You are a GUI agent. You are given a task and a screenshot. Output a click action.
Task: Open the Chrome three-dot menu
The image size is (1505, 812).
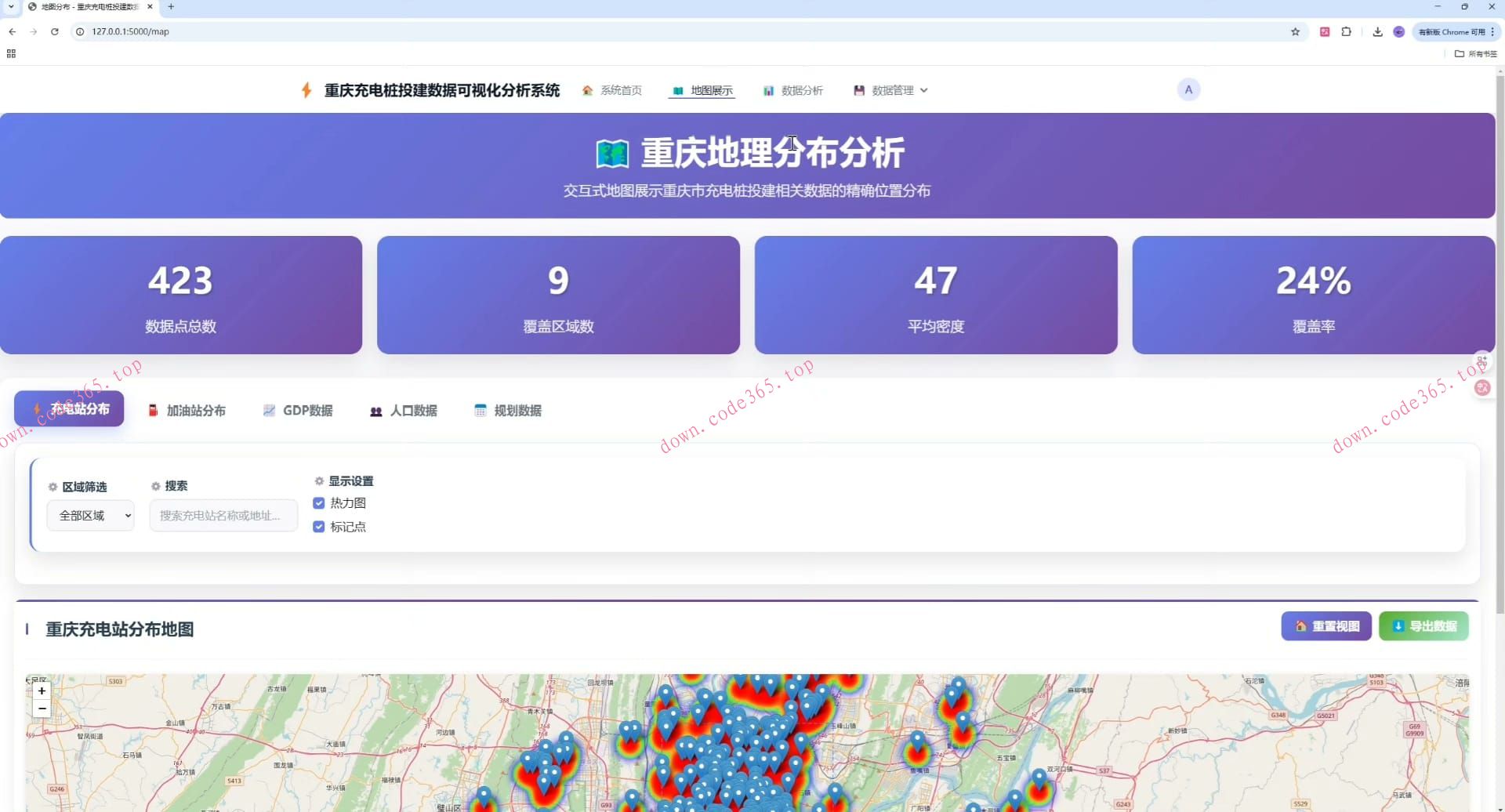(1492, 31)
